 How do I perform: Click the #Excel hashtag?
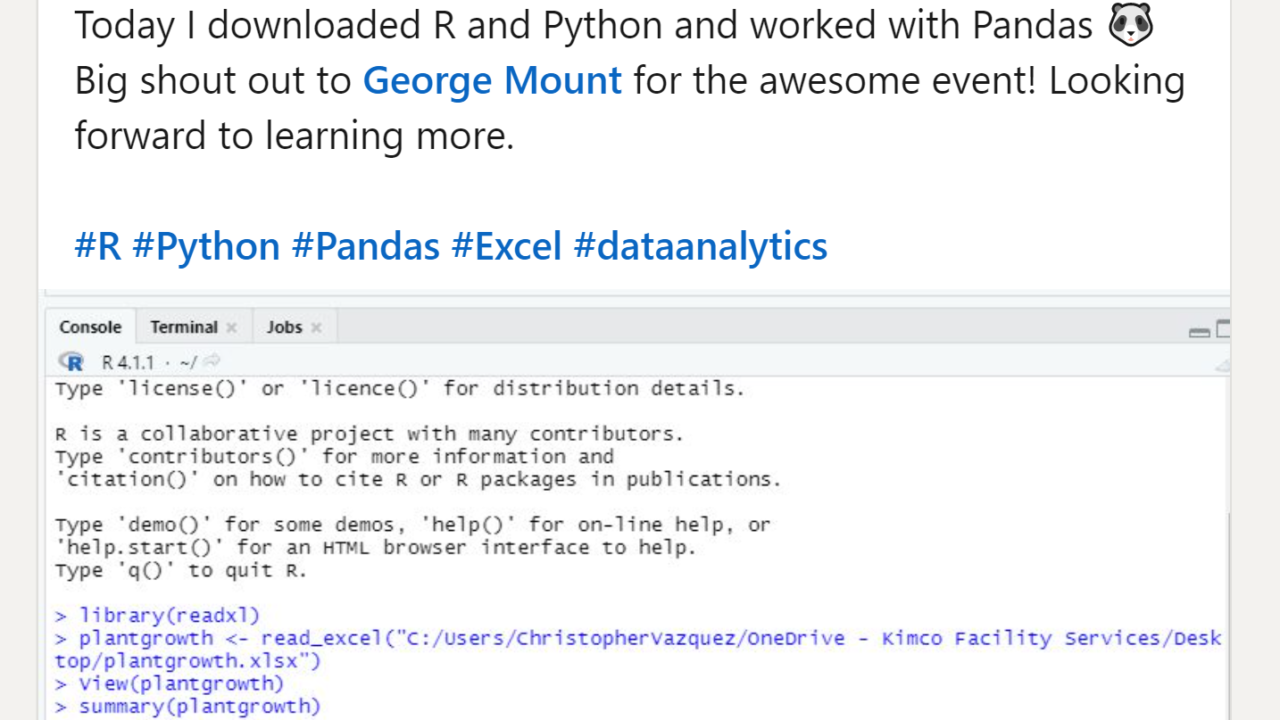pyautogui.click(x=507, y=246)
